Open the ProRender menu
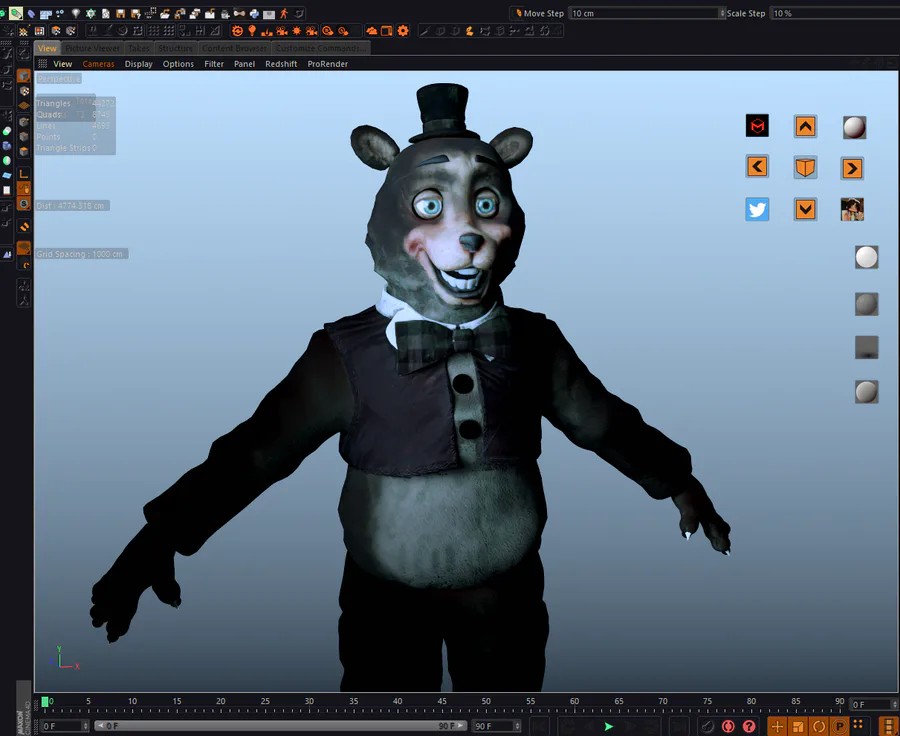The height and width of the screenshot is (736, 900). point(327,64)
